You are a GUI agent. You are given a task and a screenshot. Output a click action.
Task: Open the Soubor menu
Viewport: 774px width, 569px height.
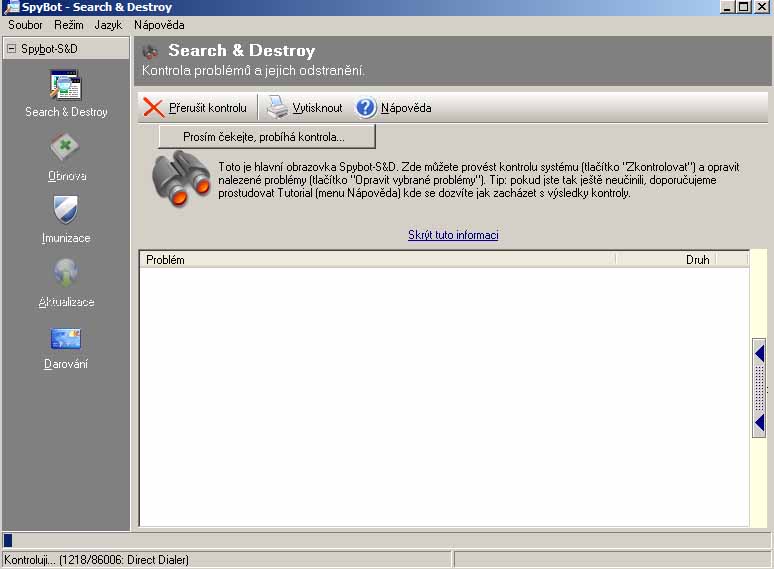25,25
